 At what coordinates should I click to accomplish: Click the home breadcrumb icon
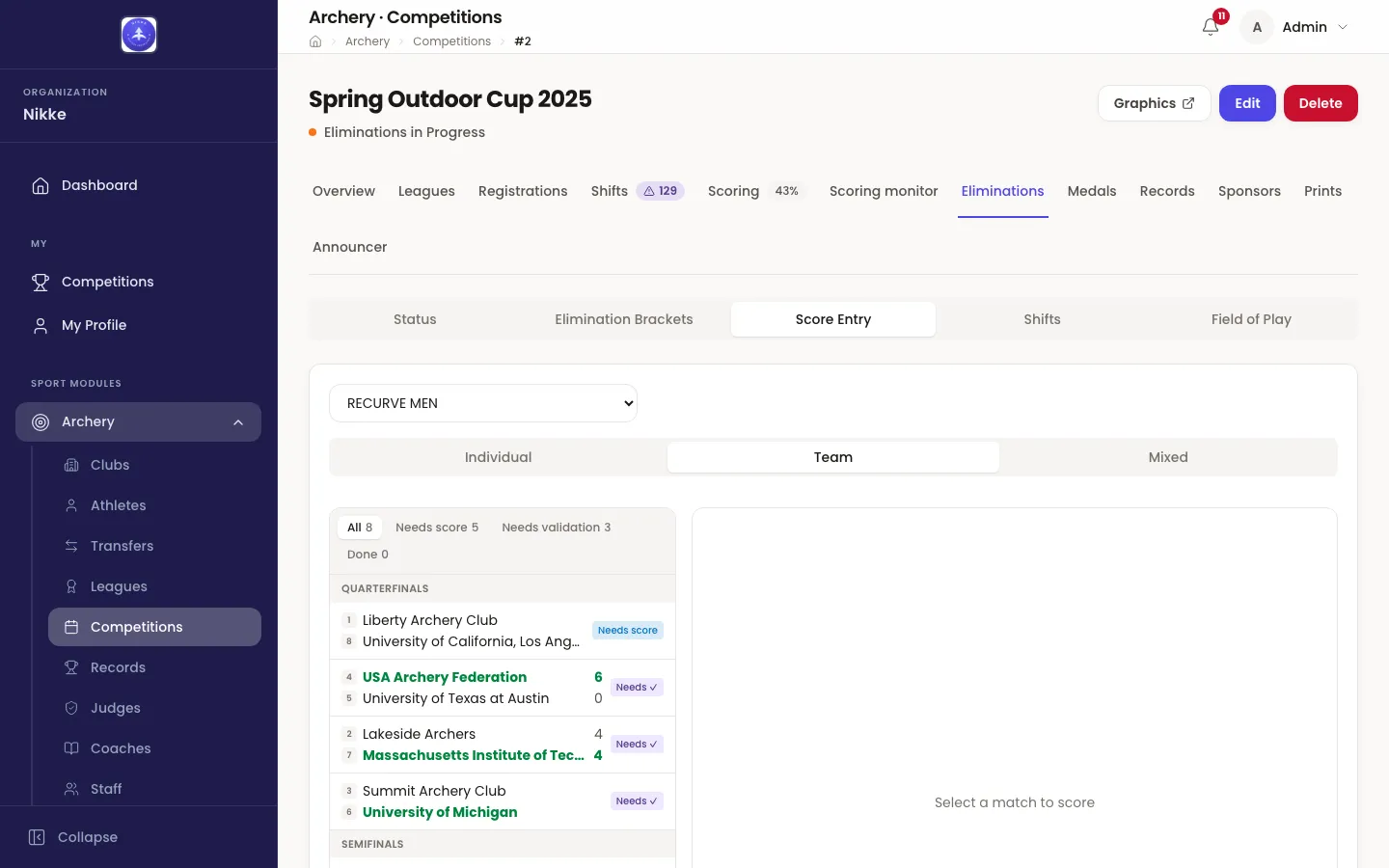click(315, 41)
